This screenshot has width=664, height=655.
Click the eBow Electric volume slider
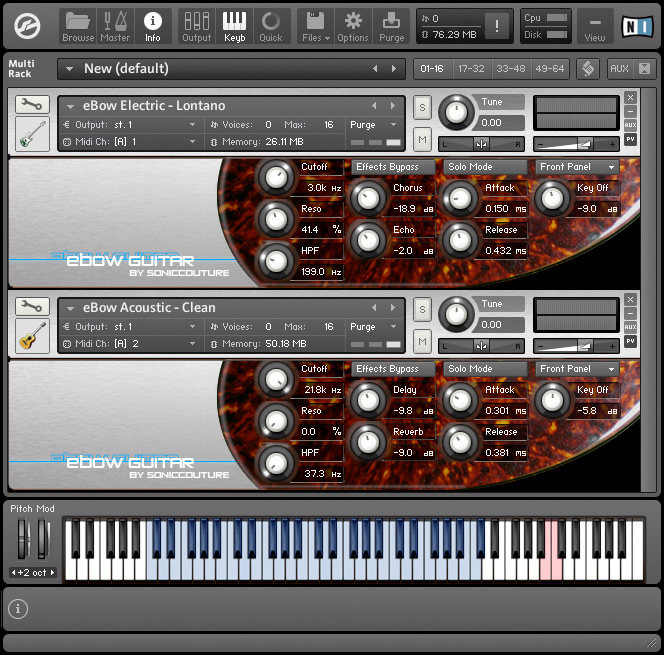point(576,144)
